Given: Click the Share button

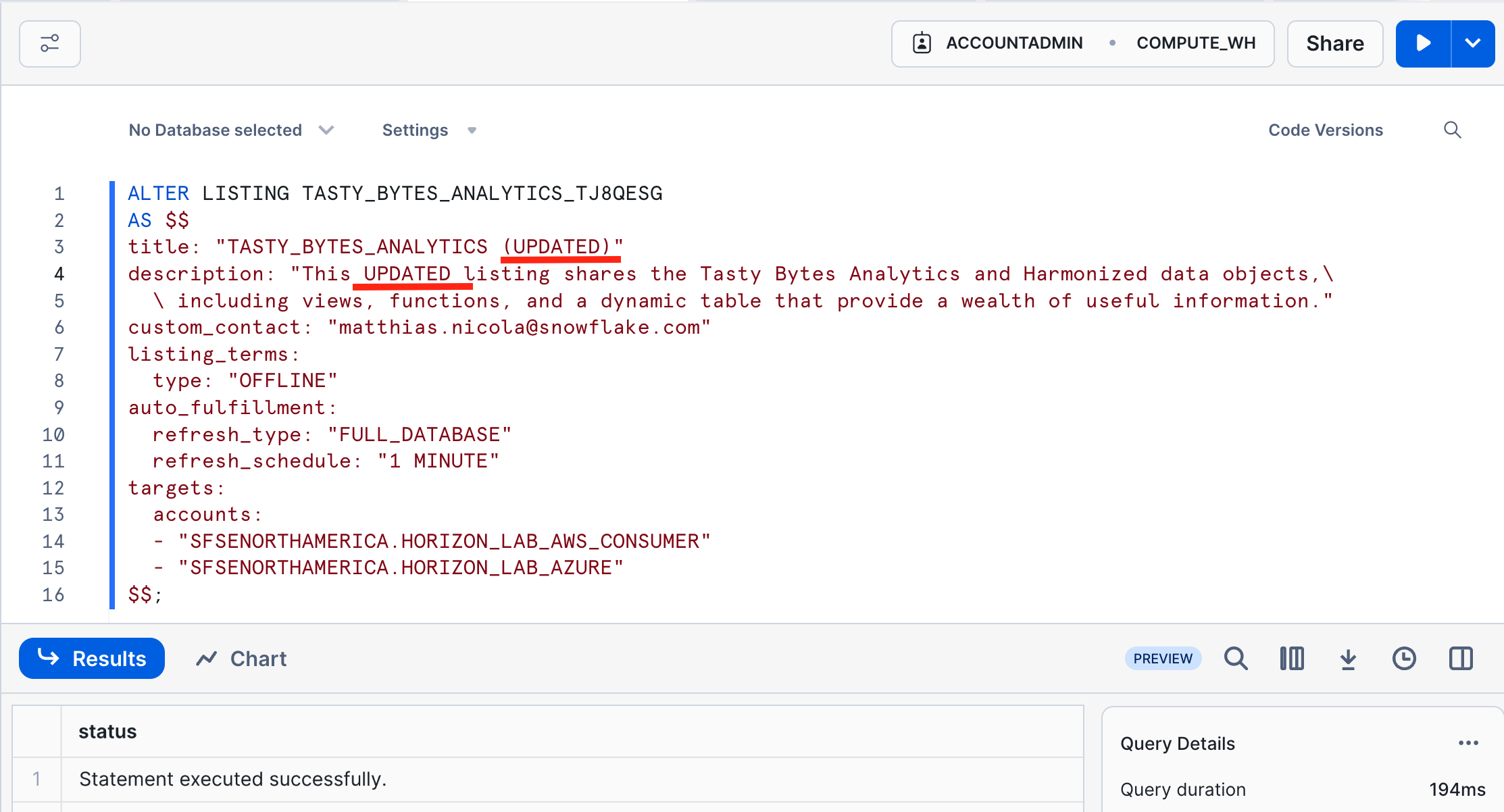Looking at the screenshot, I should pyautogui.click(x=1334, y=44).
